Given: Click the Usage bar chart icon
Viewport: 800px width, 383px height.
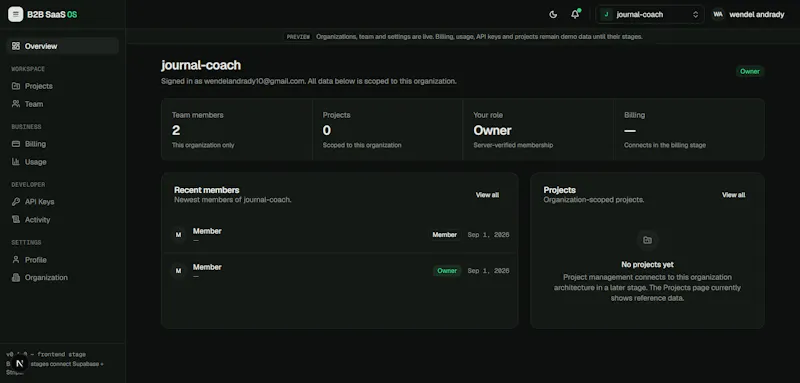Looking at the screenshot, I should (x=16, y=162).
